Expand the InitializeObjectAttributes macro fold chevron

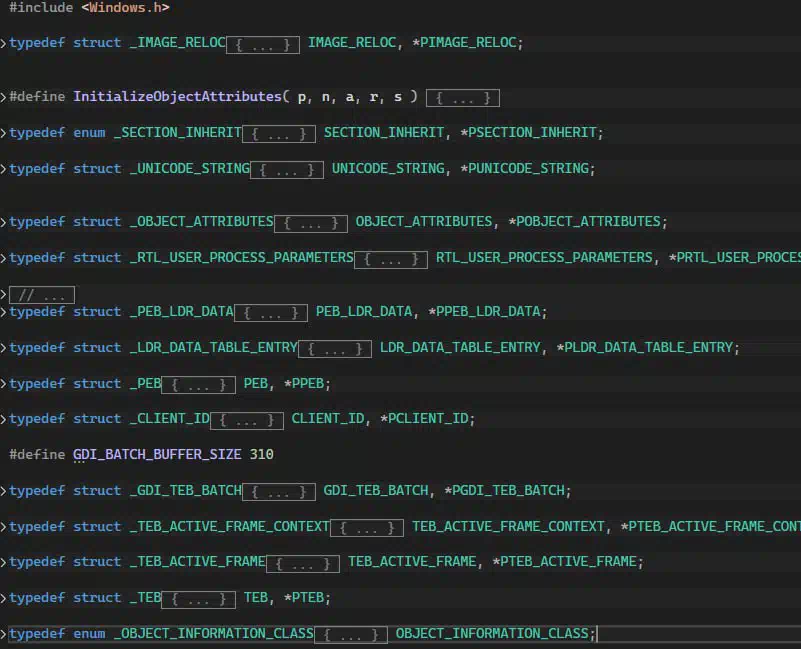[x=4, y=97]
